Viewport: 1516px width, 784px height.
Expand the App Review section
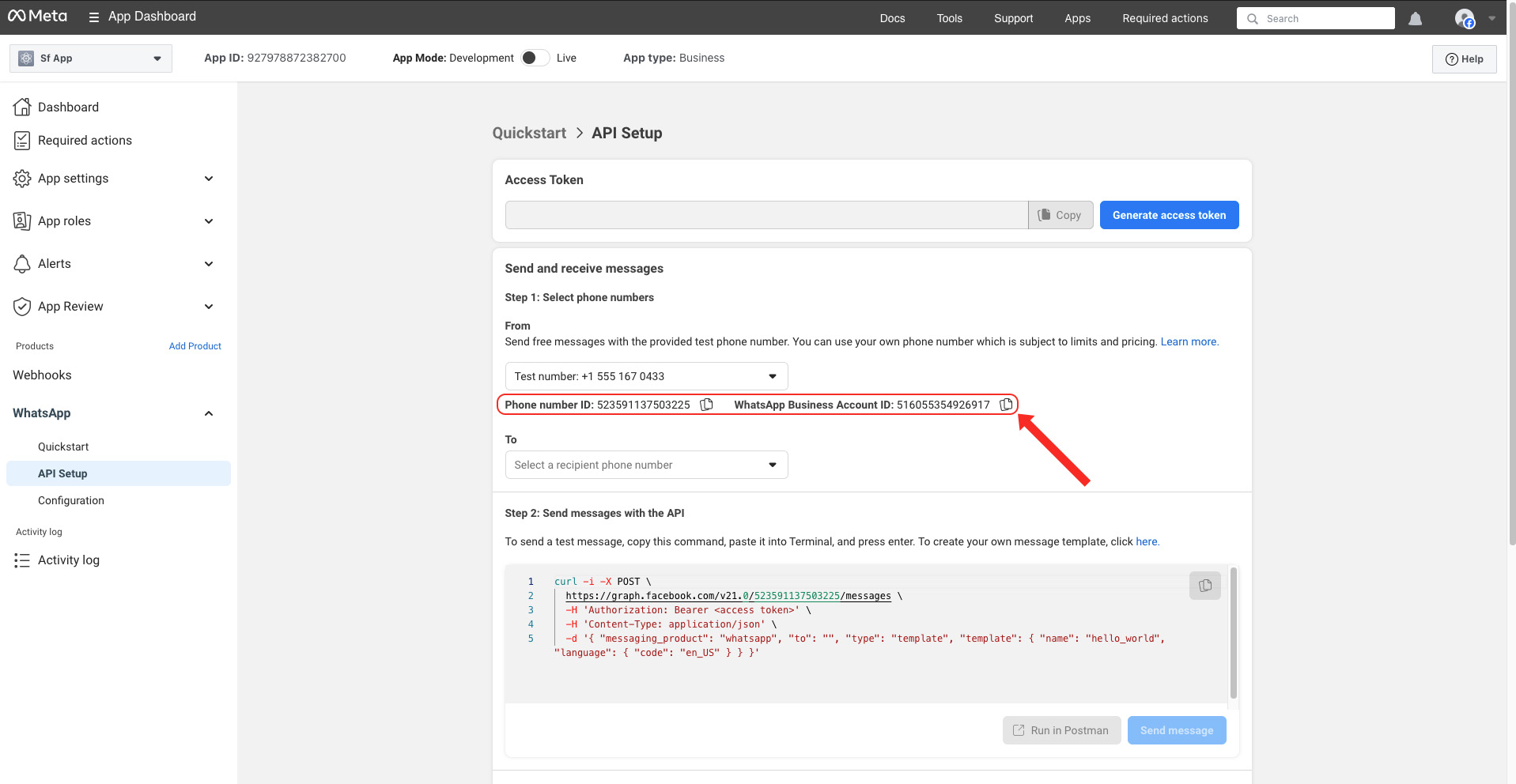click(x=209, y=307)
